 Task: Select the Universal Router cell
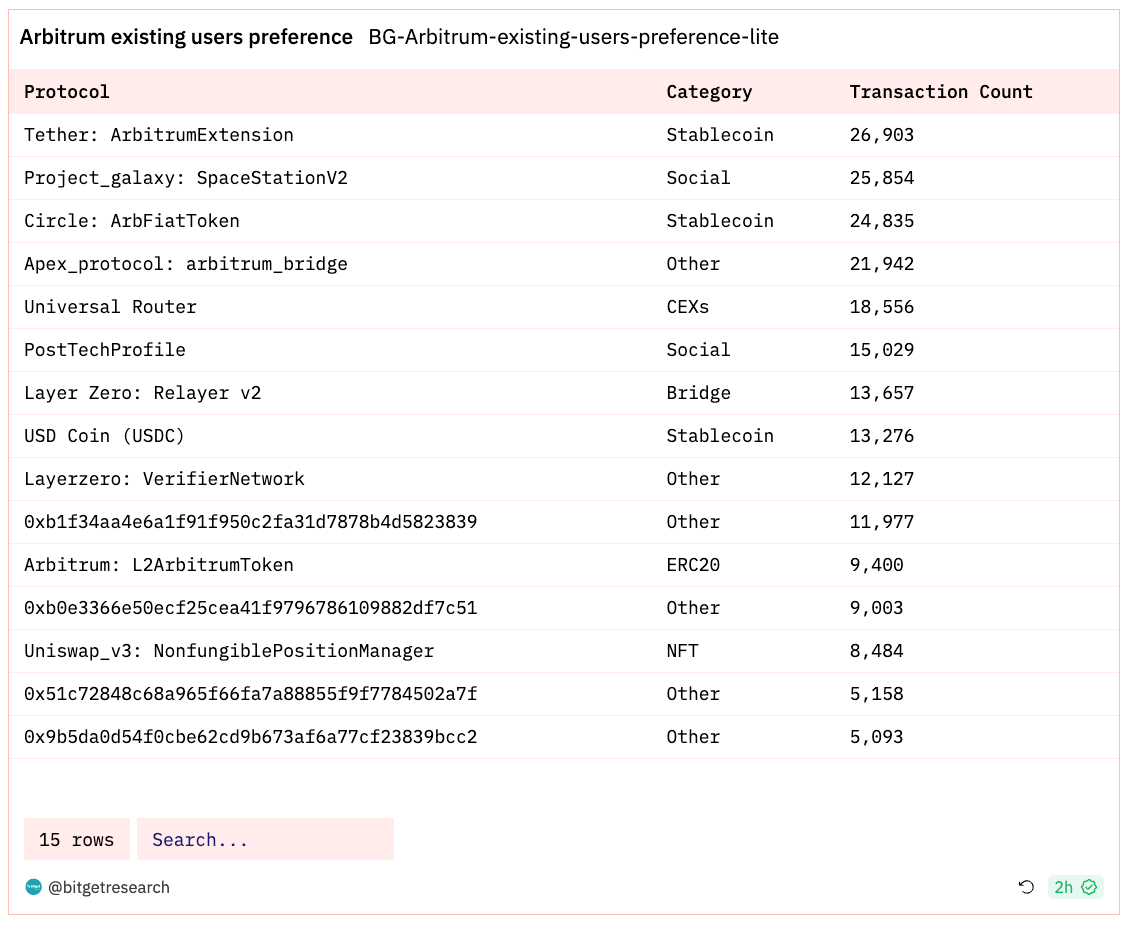[110, 307]
